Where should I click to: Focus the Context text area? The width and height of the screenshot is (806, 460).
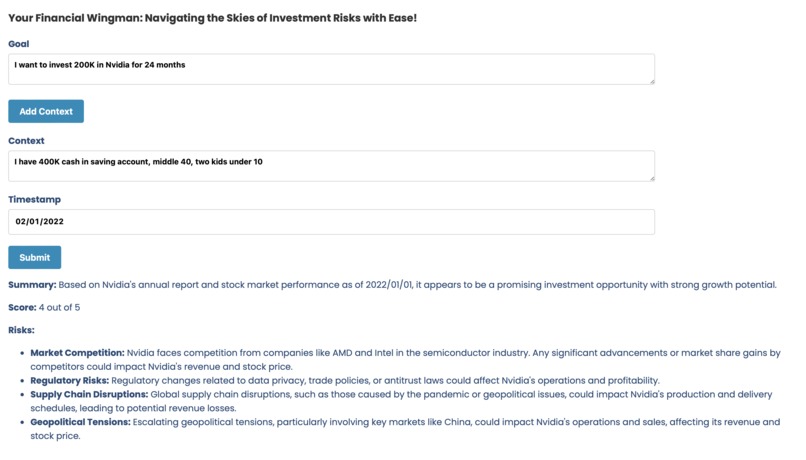pyautogui.click(x=330, y=166)
